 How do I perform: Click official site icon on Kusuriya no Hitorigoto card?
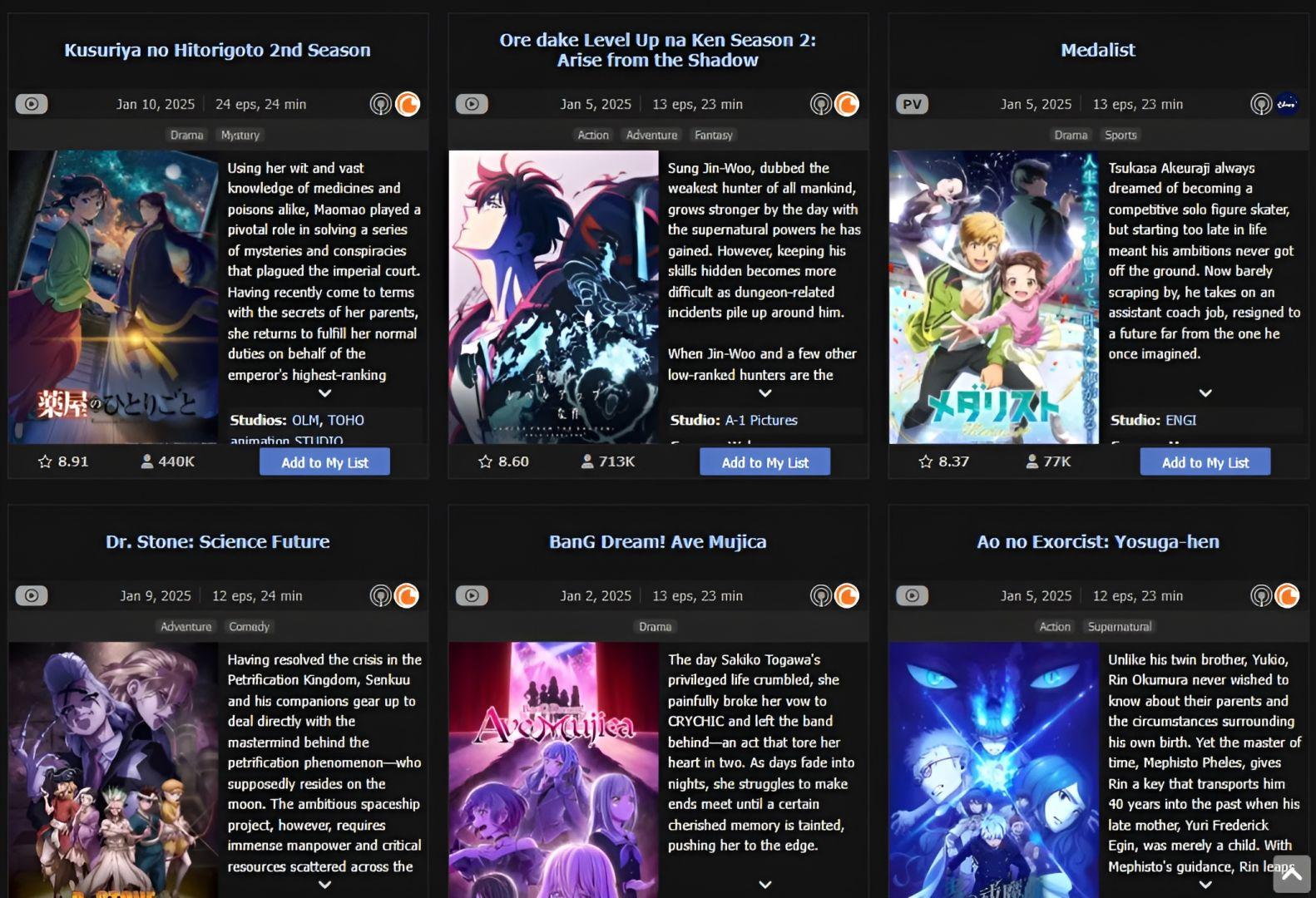pyautogui.click(x=380, y=104)
